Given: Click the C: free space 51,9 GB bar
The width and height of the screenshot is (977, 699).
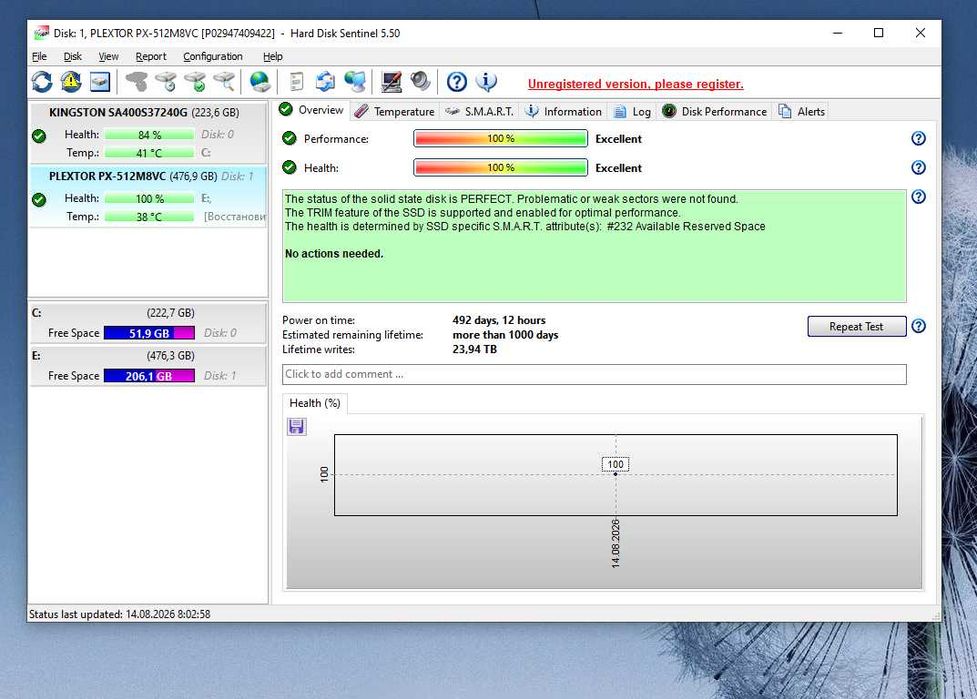Looking at the screenshot, I should click(x=149, y=333).
